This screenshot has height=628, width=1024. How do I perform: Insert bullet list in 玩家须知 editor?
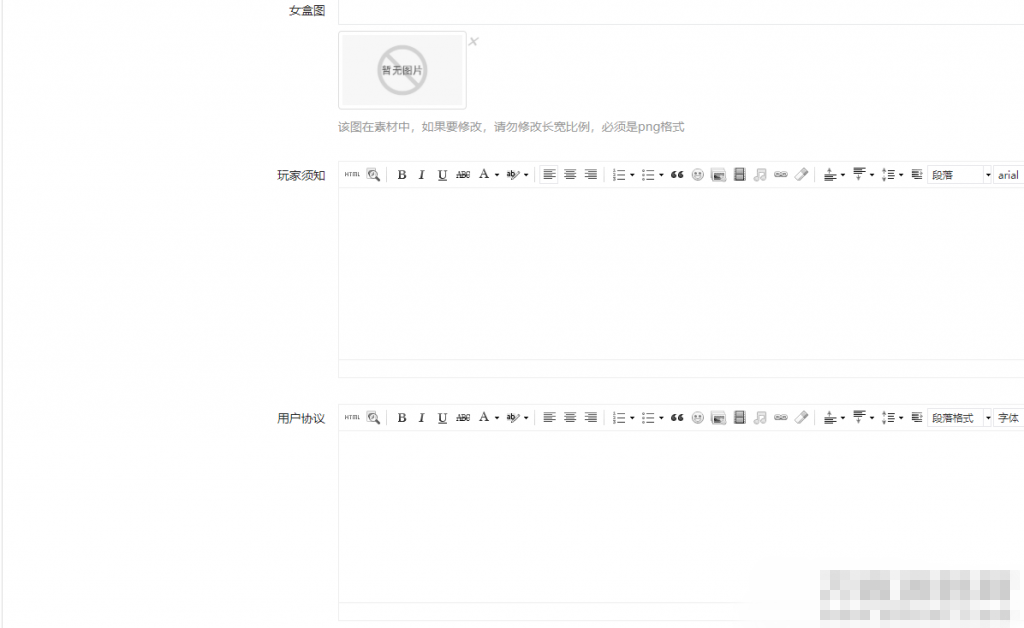point(648,174)
